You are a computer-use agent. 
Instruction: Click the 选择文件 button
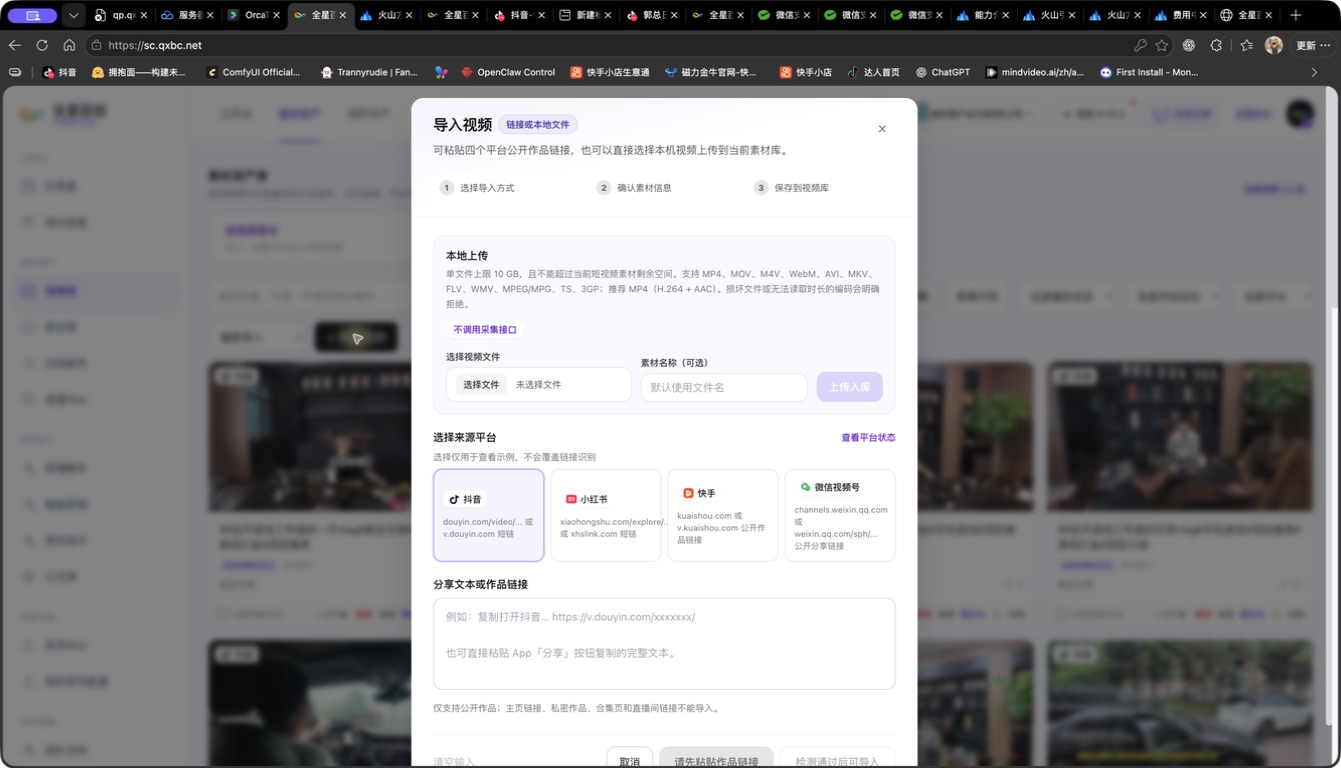(481, 385)
